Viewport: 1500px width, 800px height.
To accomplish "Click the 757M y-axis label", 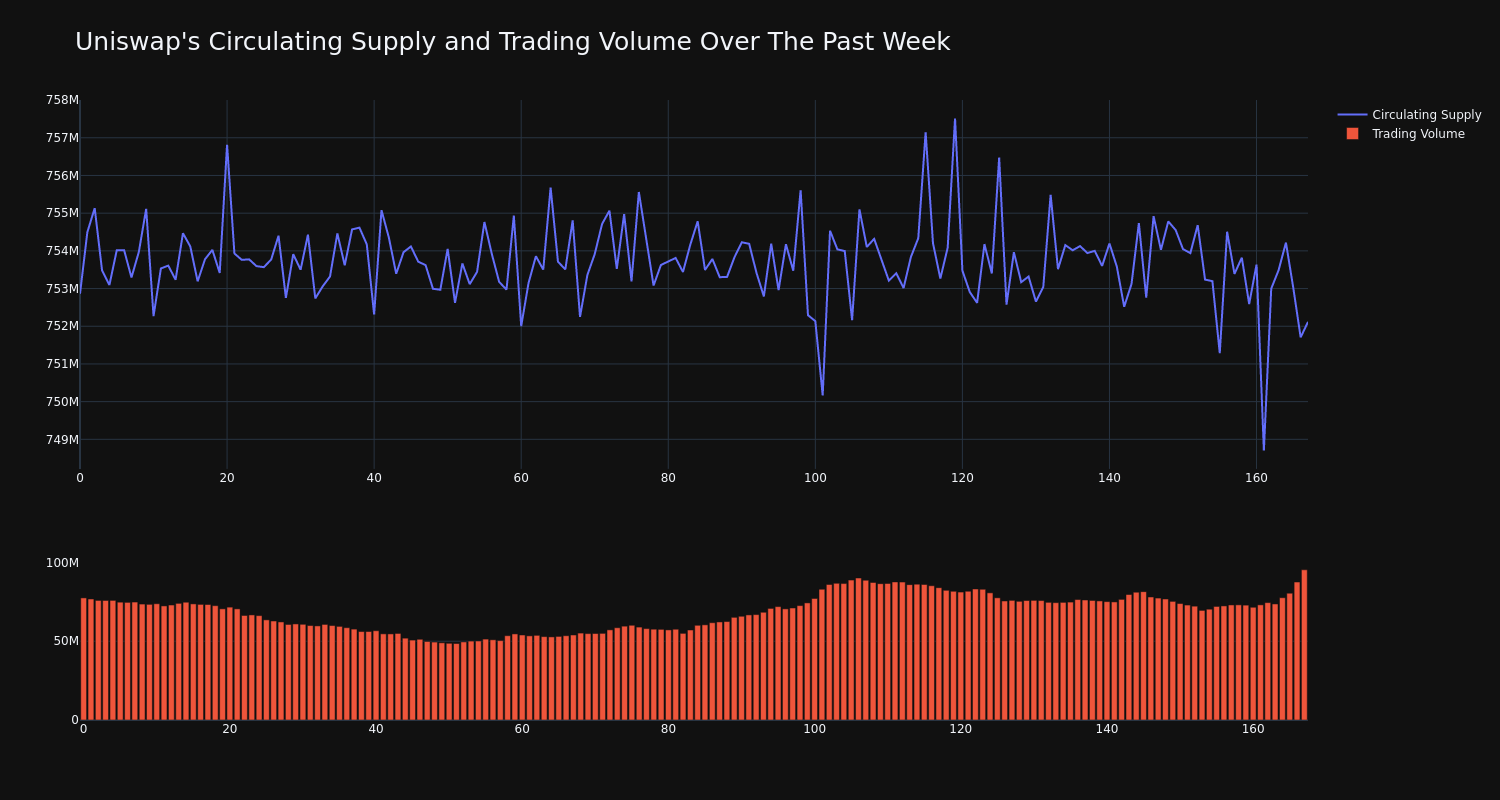I will point(62,138).
